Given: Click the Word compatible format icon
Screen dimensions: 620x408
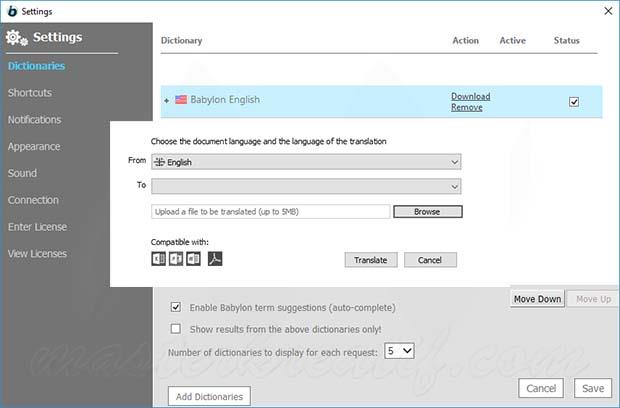Looking at the screenshot, I should point(193,259).
